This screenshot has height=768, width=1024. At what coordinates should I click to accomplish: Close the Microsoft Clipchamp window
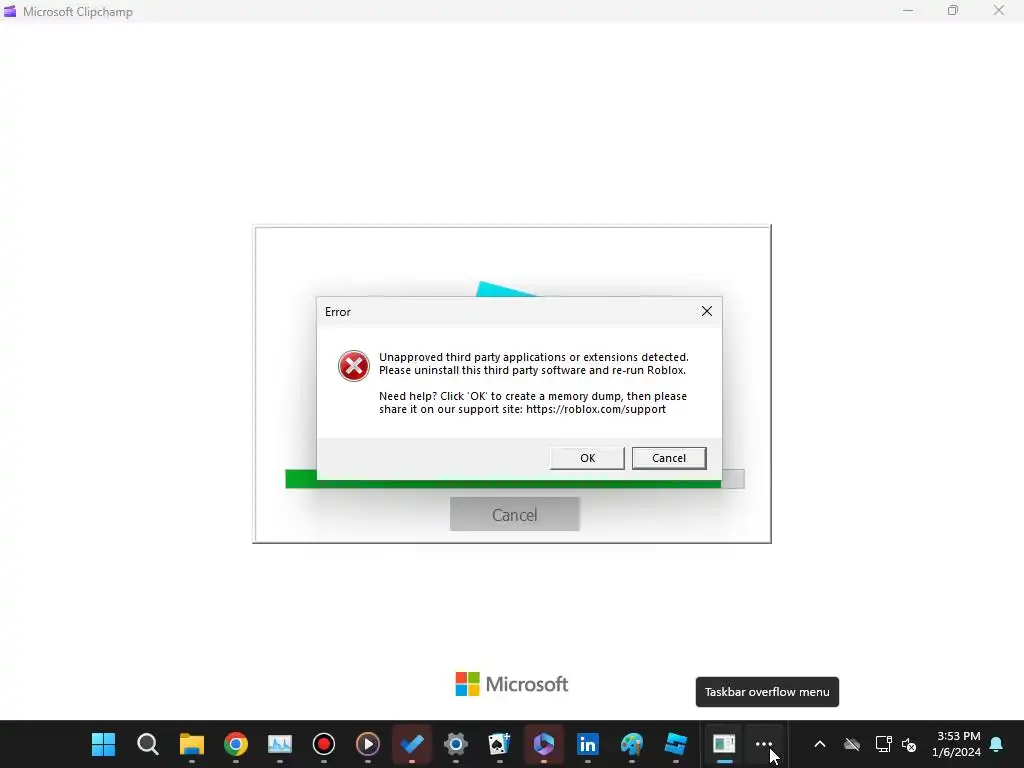999,10
